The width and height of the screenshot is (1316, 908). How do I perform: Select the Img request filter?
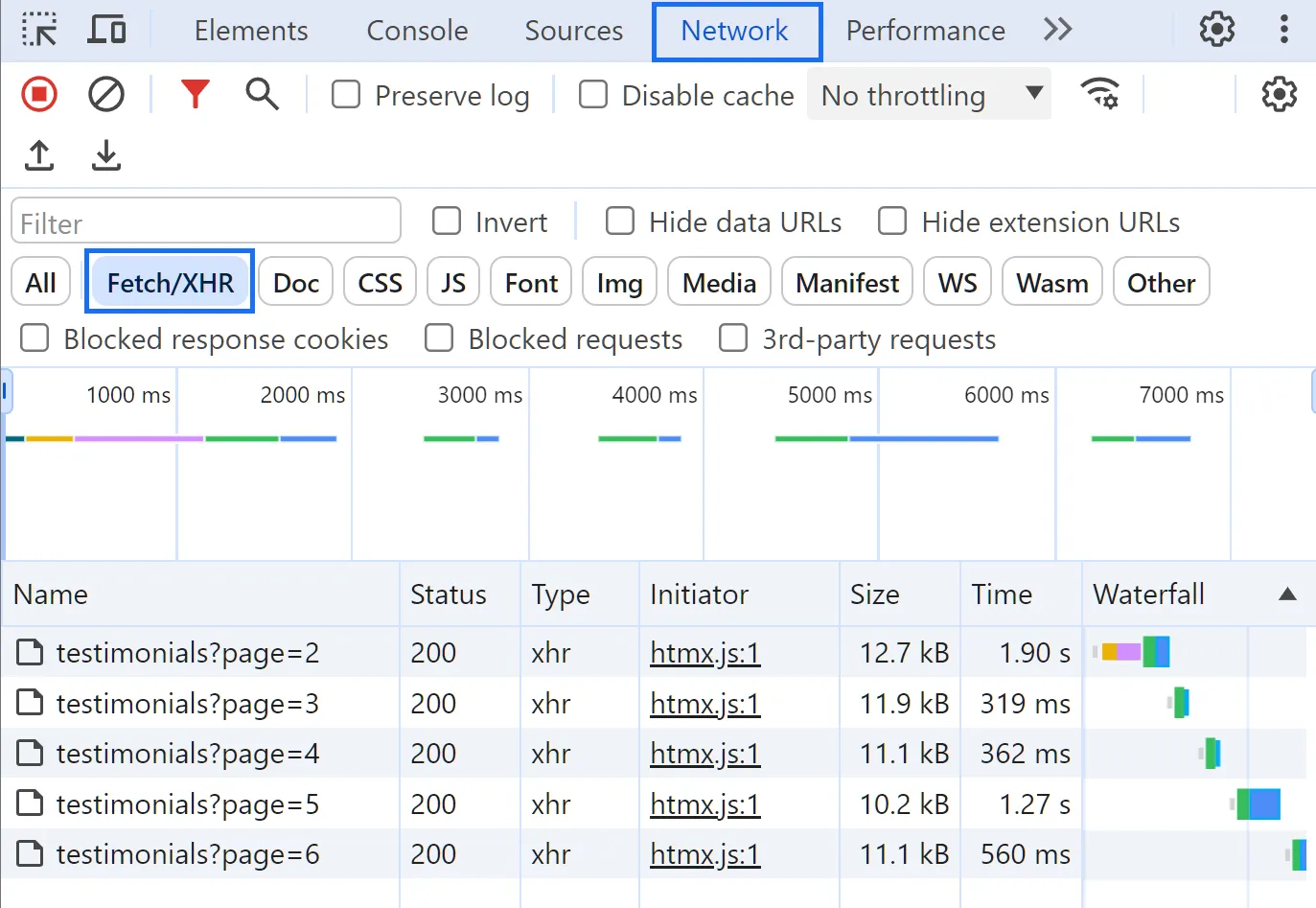(619, 281)
